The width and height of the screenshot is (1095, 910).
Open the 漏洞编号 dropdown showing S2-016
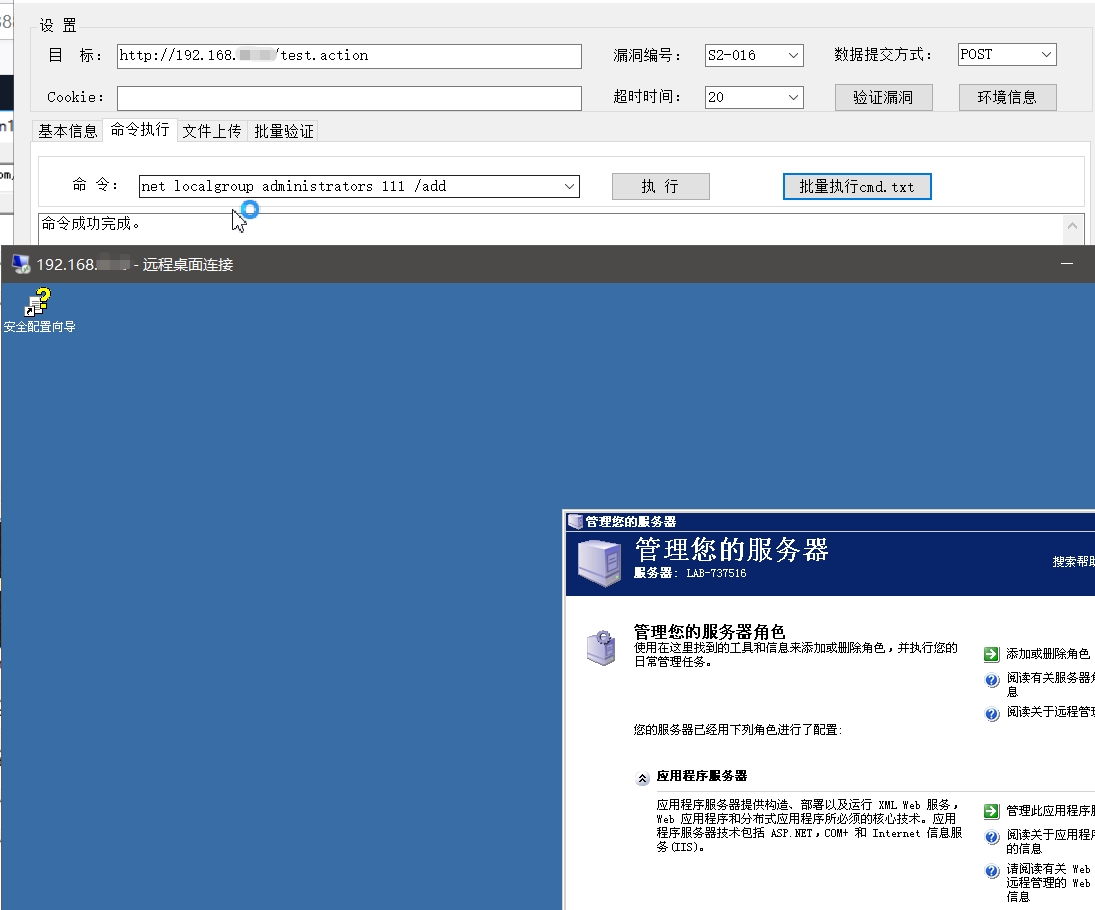tap(794, 56)
